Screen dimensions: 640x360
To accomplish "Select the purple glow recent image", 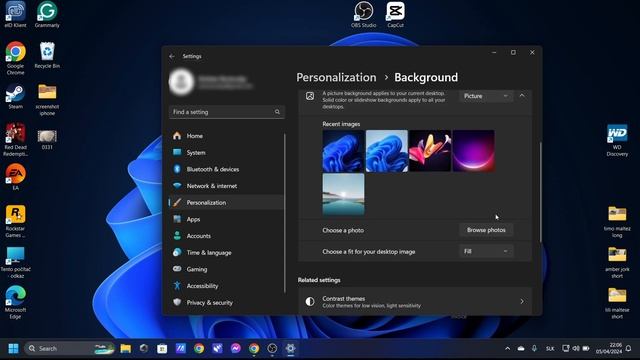I will click(473, 151).
